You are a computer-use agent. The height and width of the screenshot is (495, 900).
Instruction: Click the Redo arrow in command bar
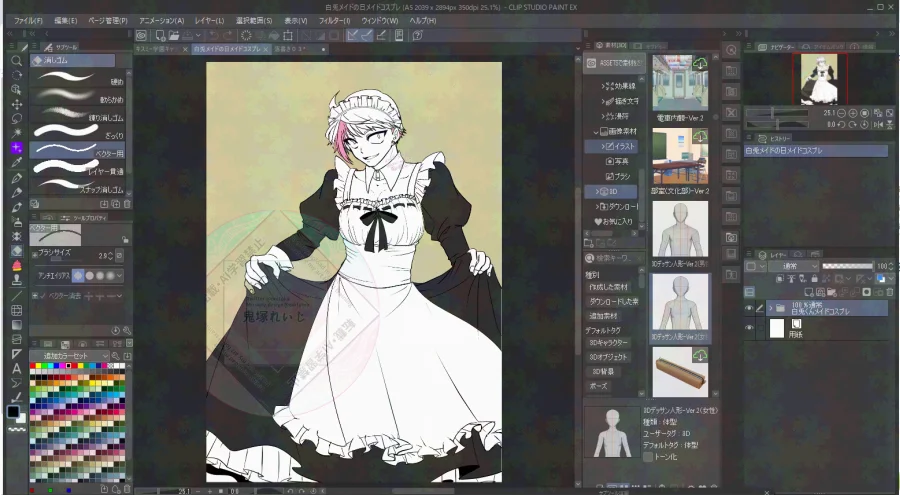(x=228, y=36)
